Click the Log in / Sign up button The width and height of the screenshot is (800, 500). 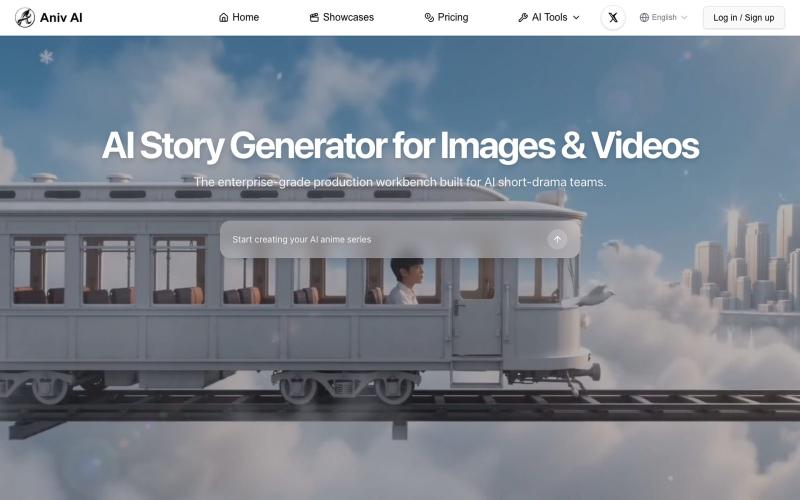743,17
